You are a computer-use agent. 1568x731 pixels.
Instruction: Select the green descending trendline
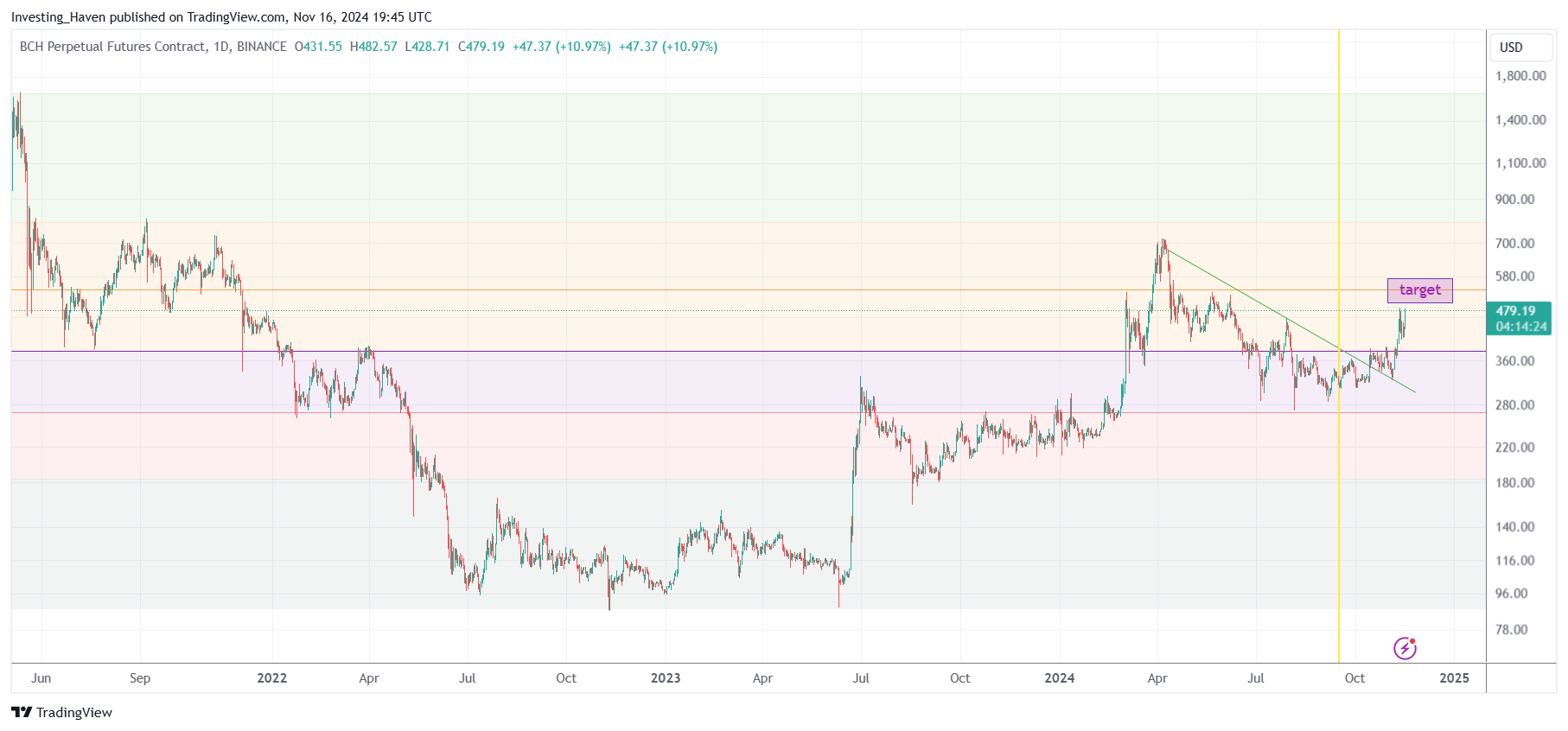1290,320
